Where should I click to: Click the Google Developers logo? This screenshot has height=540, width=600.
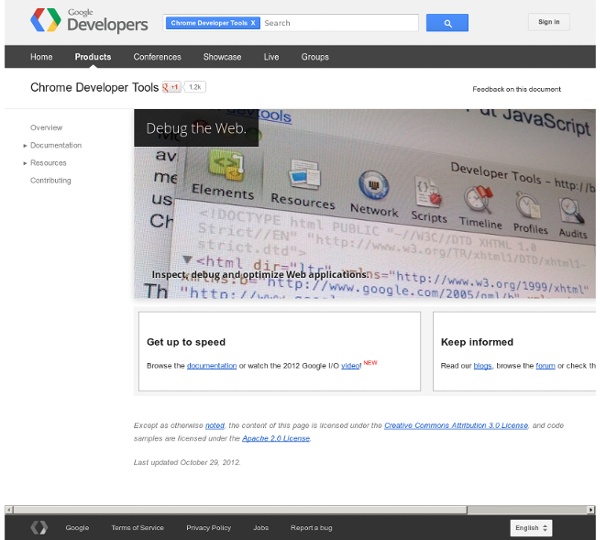[x=89, y=21]
